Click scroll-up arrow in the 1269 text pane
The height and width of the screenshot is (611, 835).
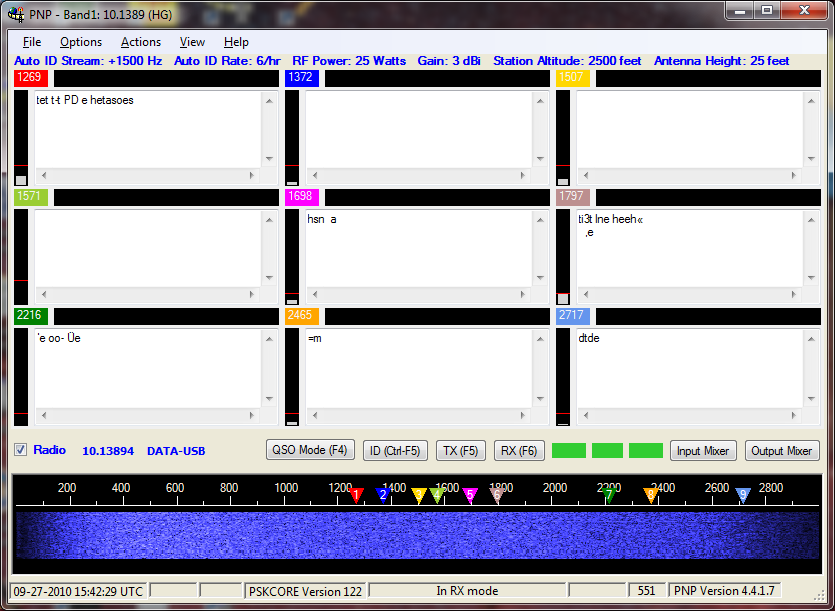[269, 101]
